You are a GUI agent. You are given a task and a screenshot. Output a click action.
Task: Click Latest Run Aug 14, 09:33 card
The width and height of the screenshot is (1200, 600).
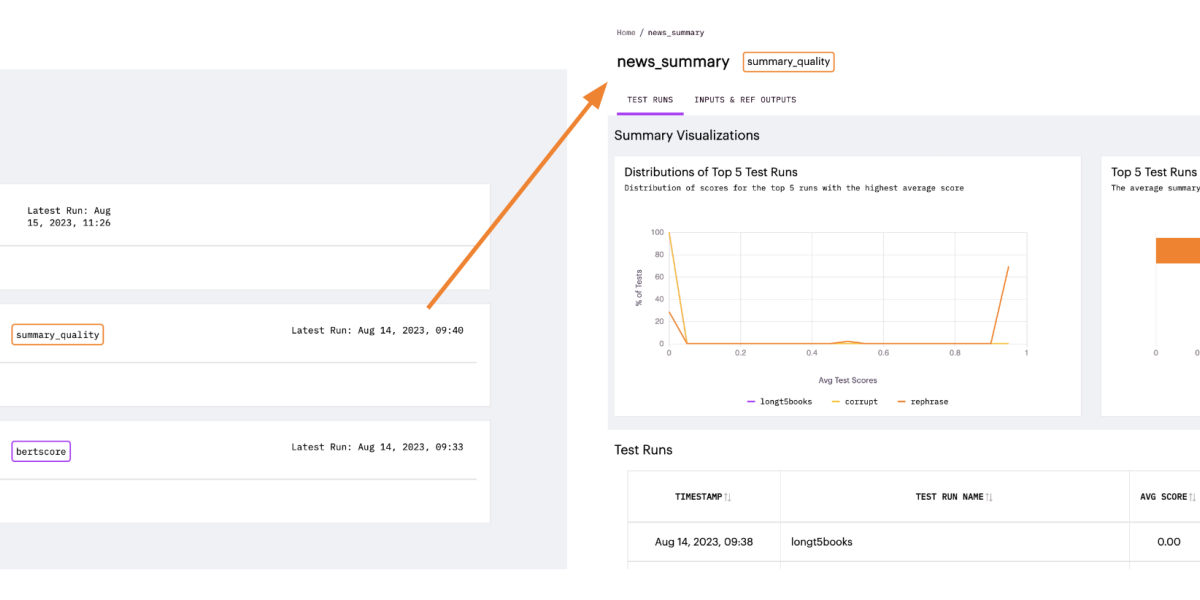(x=245, y=471)
